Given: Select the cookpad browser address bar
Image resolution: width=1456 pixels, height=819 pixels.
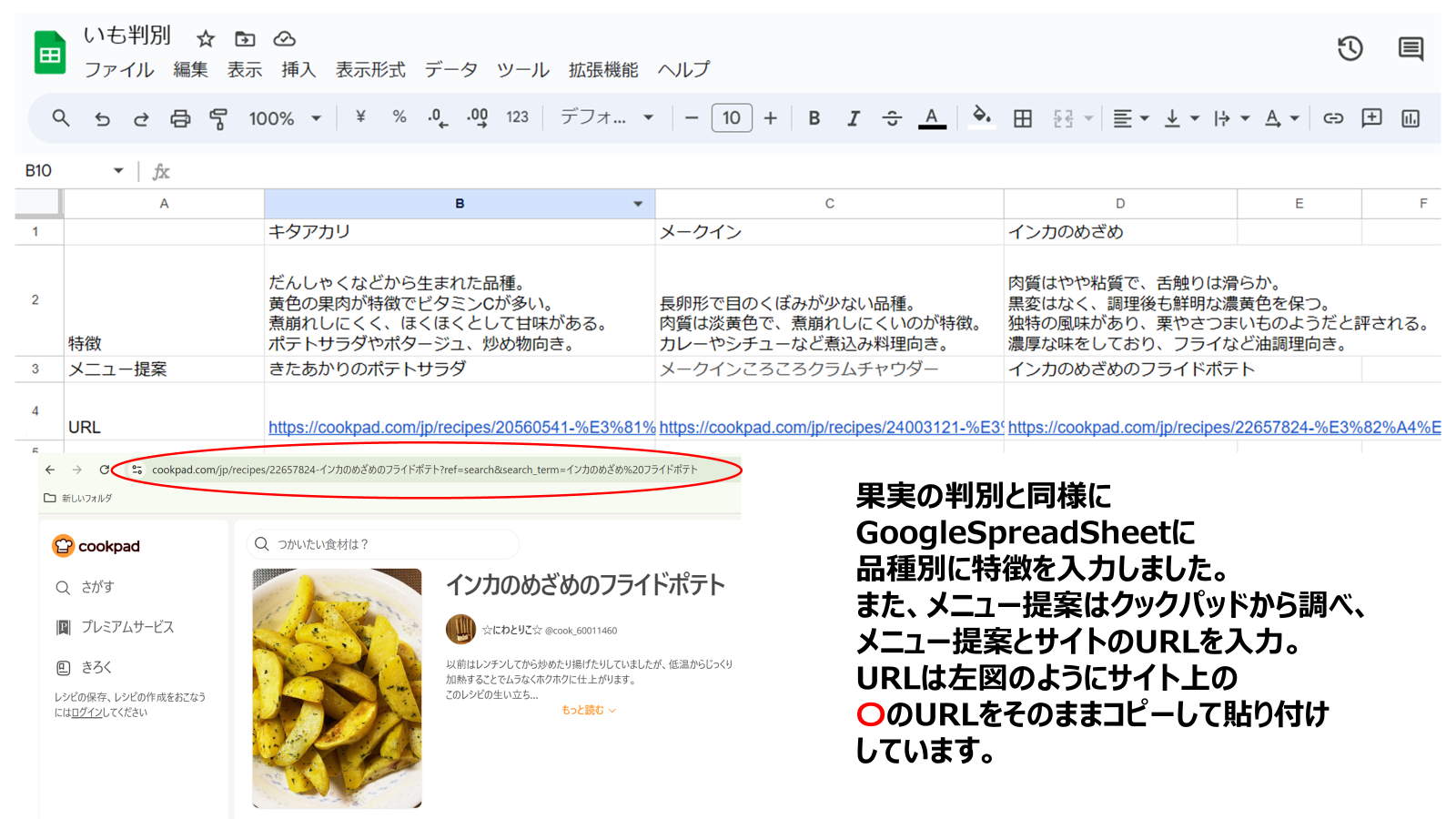Looking at the screenshot, I should 425,470.
